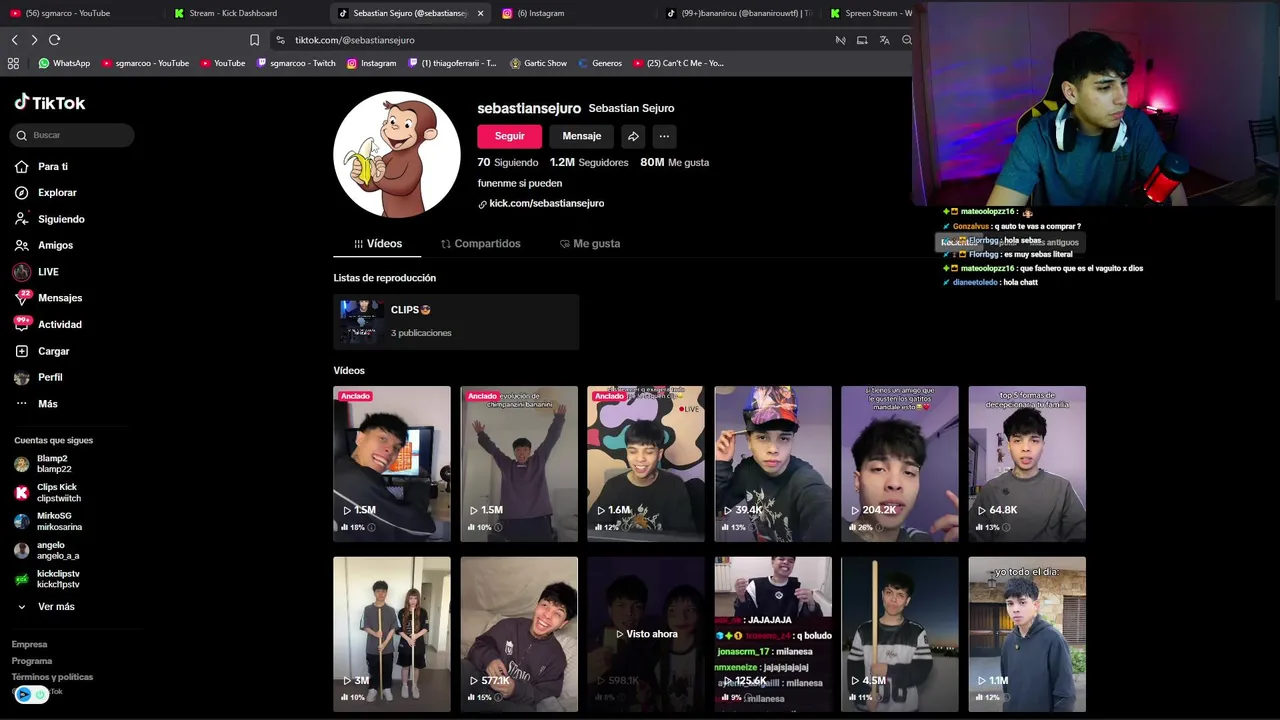Switch to the Compartidos tab
This screenshot has width=1280, height=720.
pos(481,244)
